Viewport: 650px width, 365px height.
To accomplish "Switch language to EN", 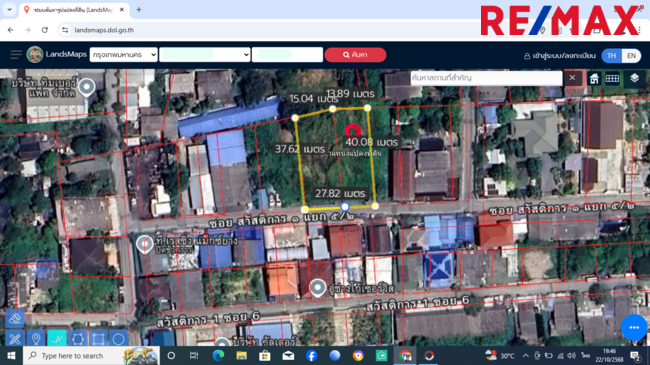I will coord(631,56).
